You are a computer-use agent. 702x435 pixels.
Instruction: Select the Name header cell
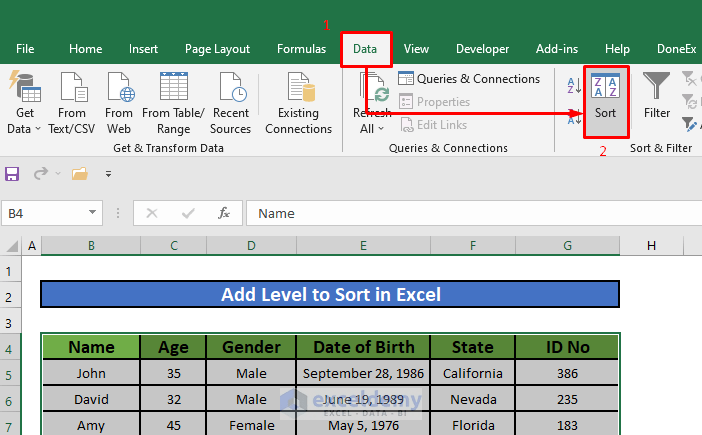pos(91,347)
